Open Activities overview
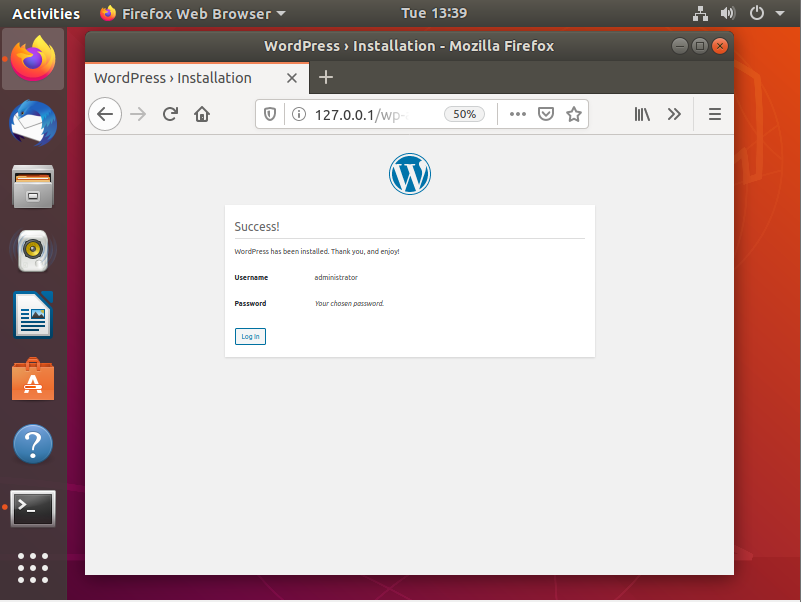Screen dimensions: 801x602 click(x=46, y=13)
